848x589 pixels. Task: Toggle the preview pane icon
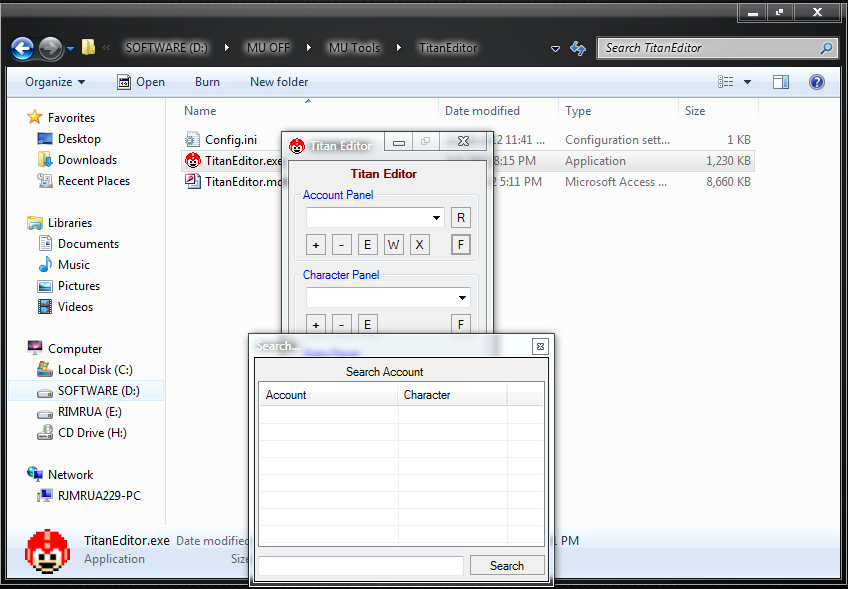(x=781, y=82)
